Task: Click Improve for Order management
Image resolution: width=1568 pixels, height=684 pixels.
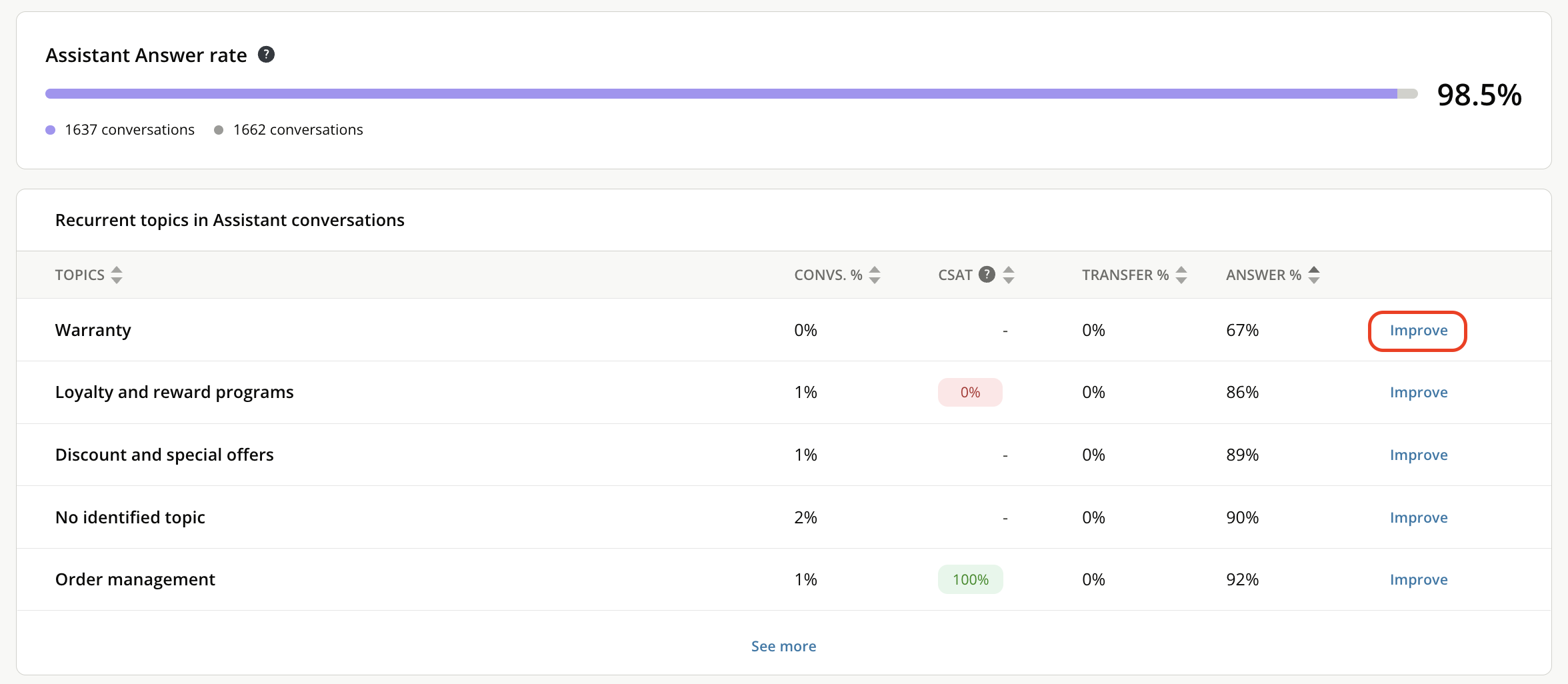Action: point(1418,580)
